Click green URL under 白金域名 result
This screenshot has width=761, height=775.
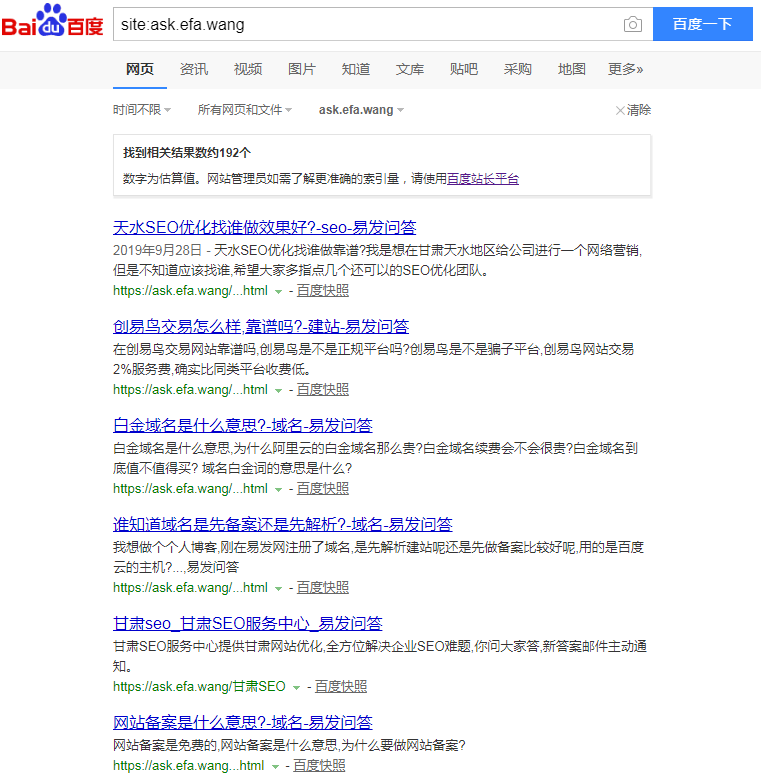pos(190,488)
